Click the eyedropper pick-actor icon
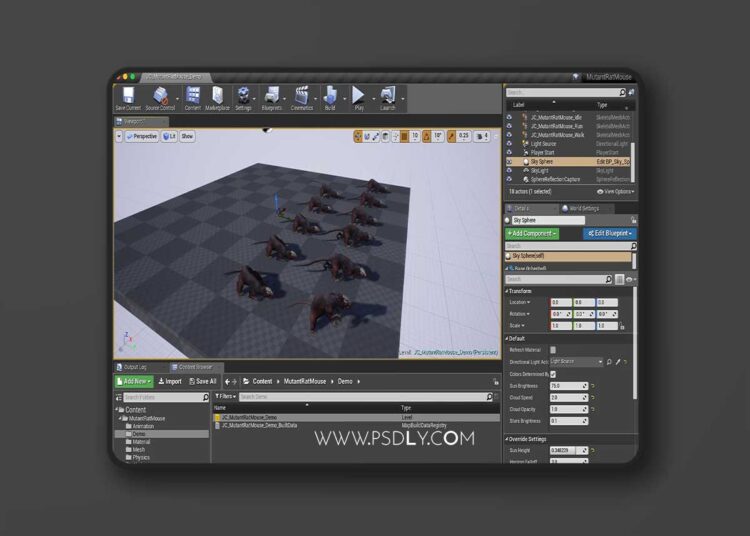 click(x=618, y=362)
